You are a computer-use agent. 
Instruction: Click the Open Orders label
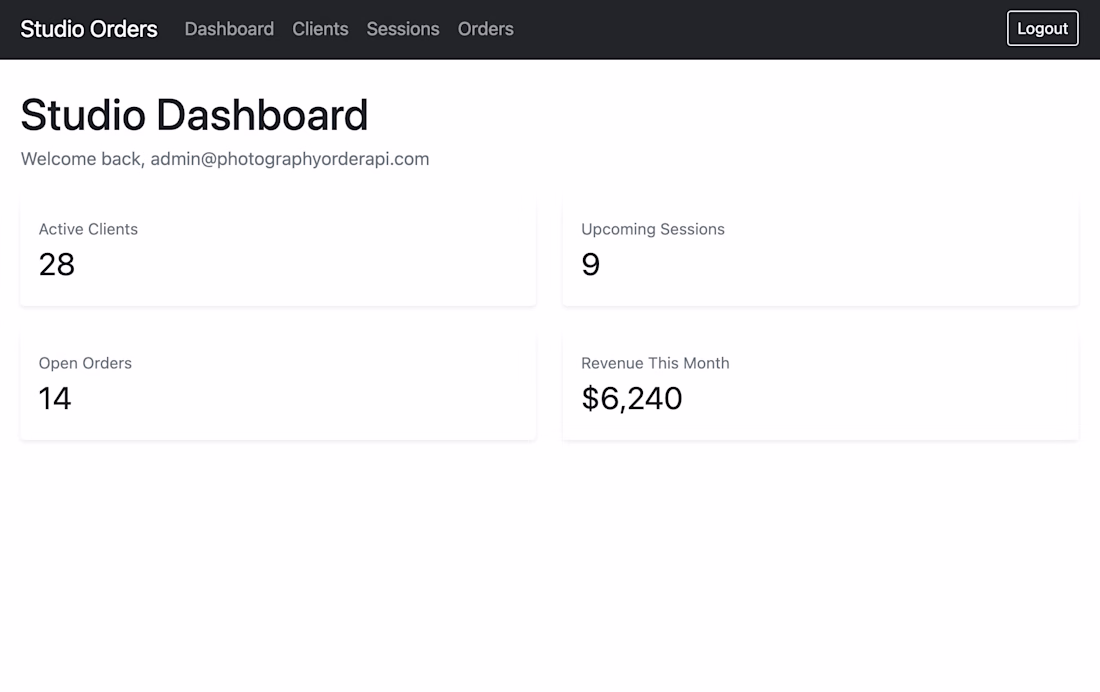click(85, 364)
